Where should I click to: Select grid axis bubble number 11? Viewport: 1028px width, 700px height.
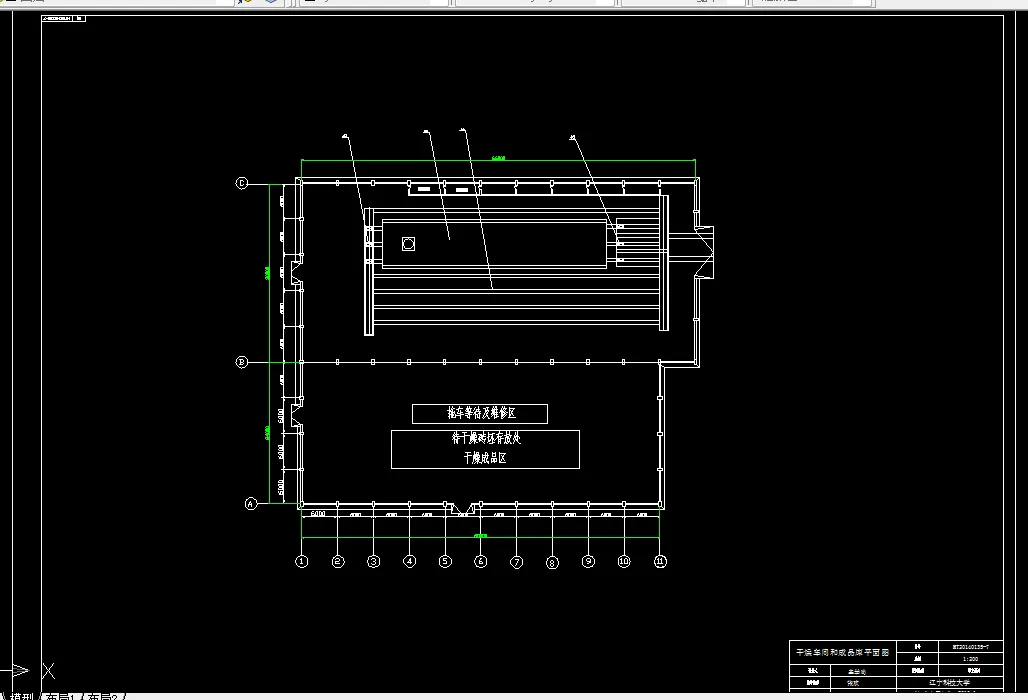tap(660, 562)
